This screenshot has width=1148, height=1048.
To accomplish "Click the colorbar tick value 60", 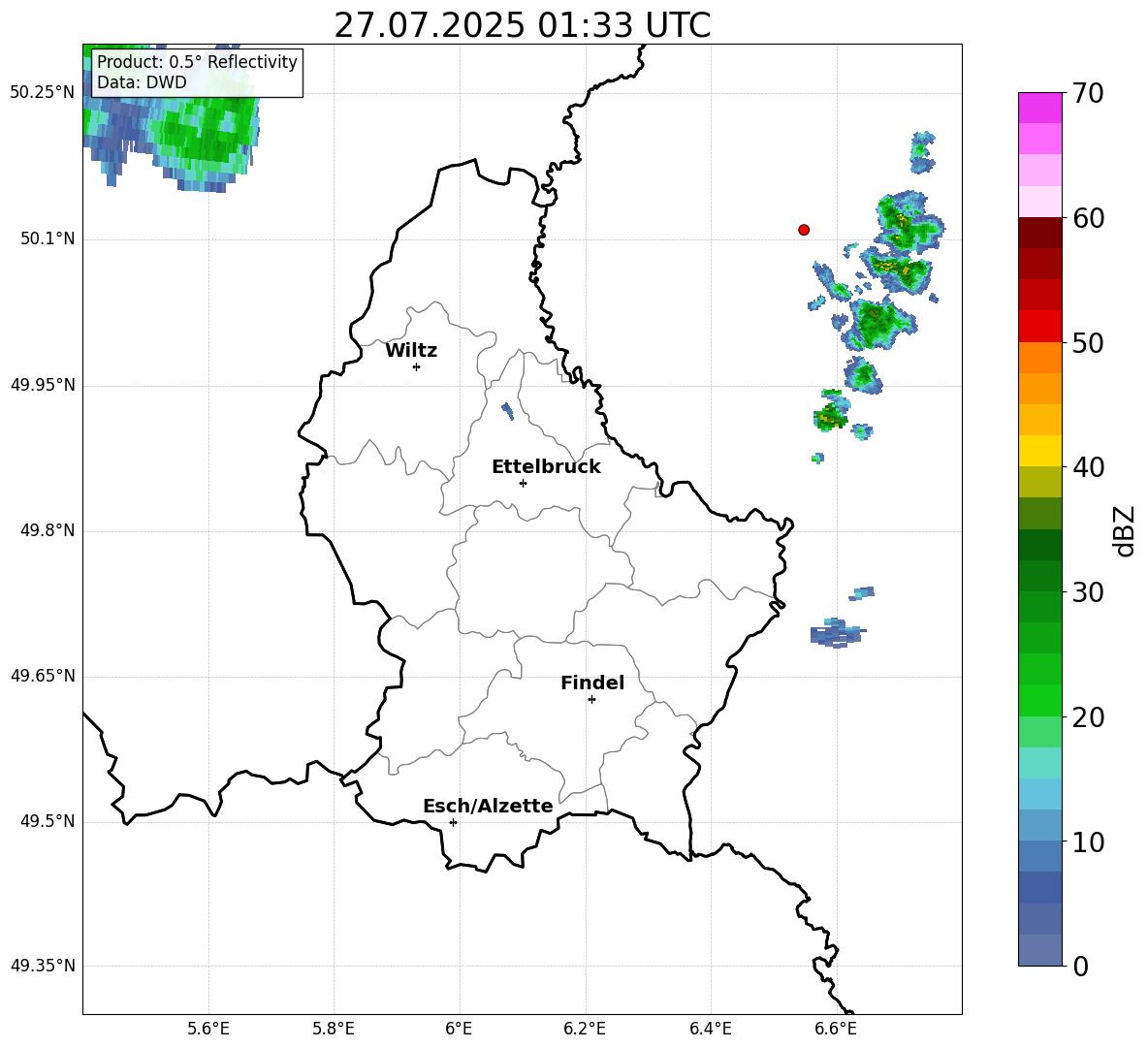I will tap(1088, 218).
